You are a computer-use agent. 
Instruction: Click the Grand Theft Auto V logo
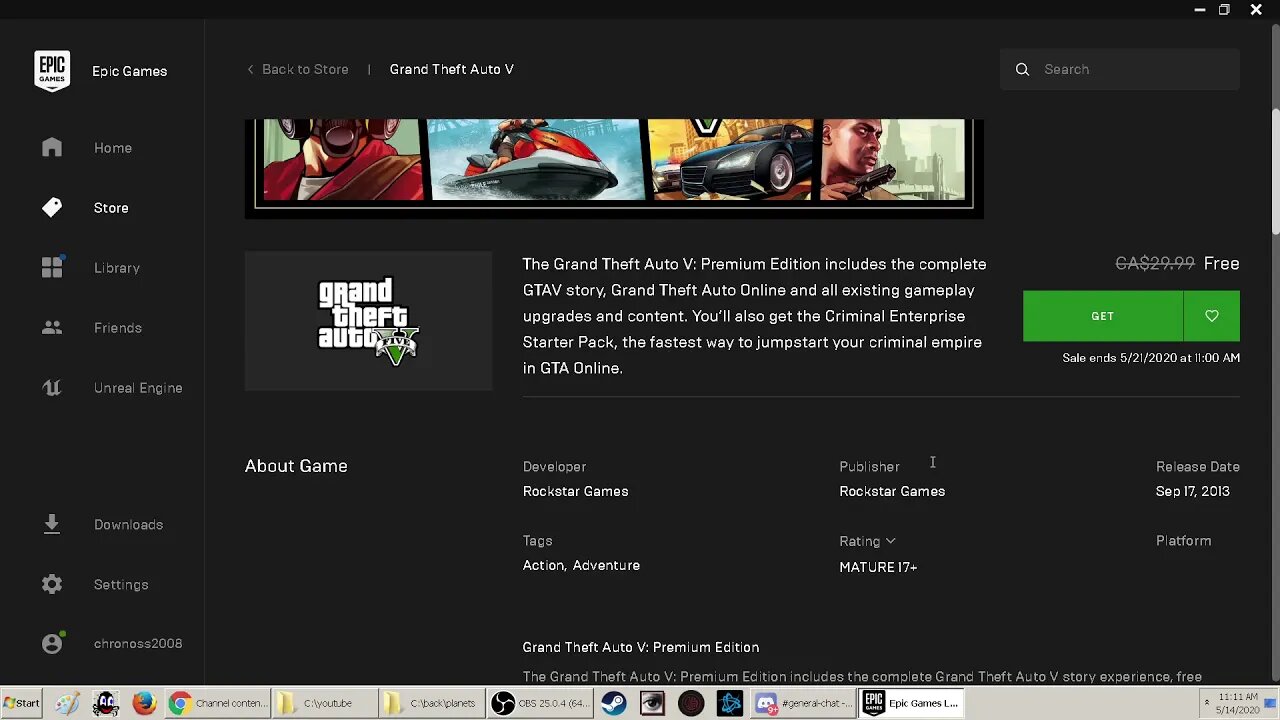tap(368, 321)
